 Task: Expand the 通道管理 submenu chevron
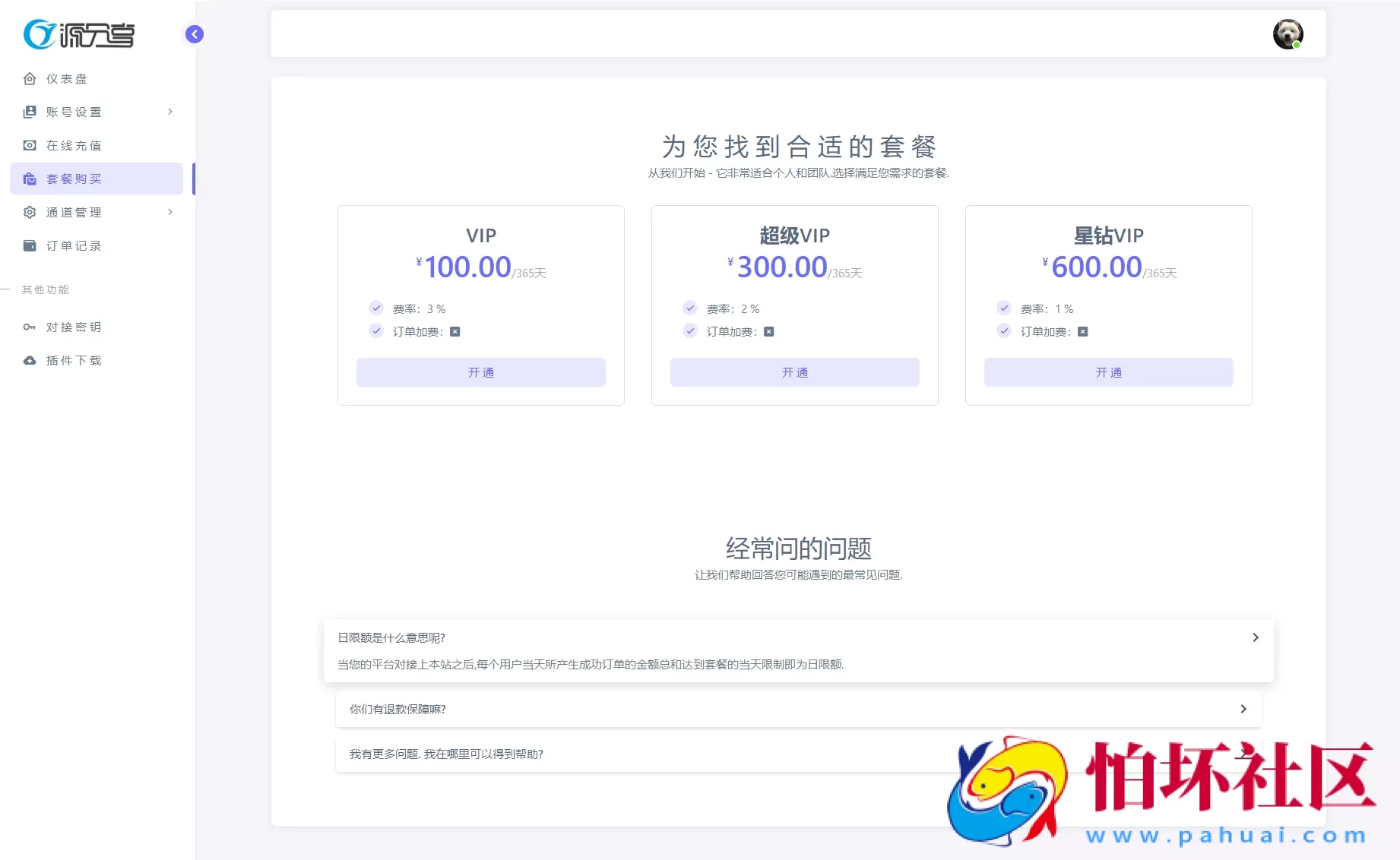point(170,212)
